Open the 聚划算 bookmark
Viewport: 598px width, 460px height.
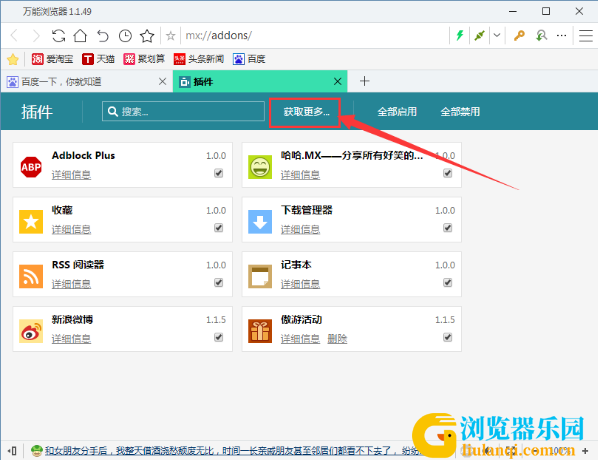point(144,59)
